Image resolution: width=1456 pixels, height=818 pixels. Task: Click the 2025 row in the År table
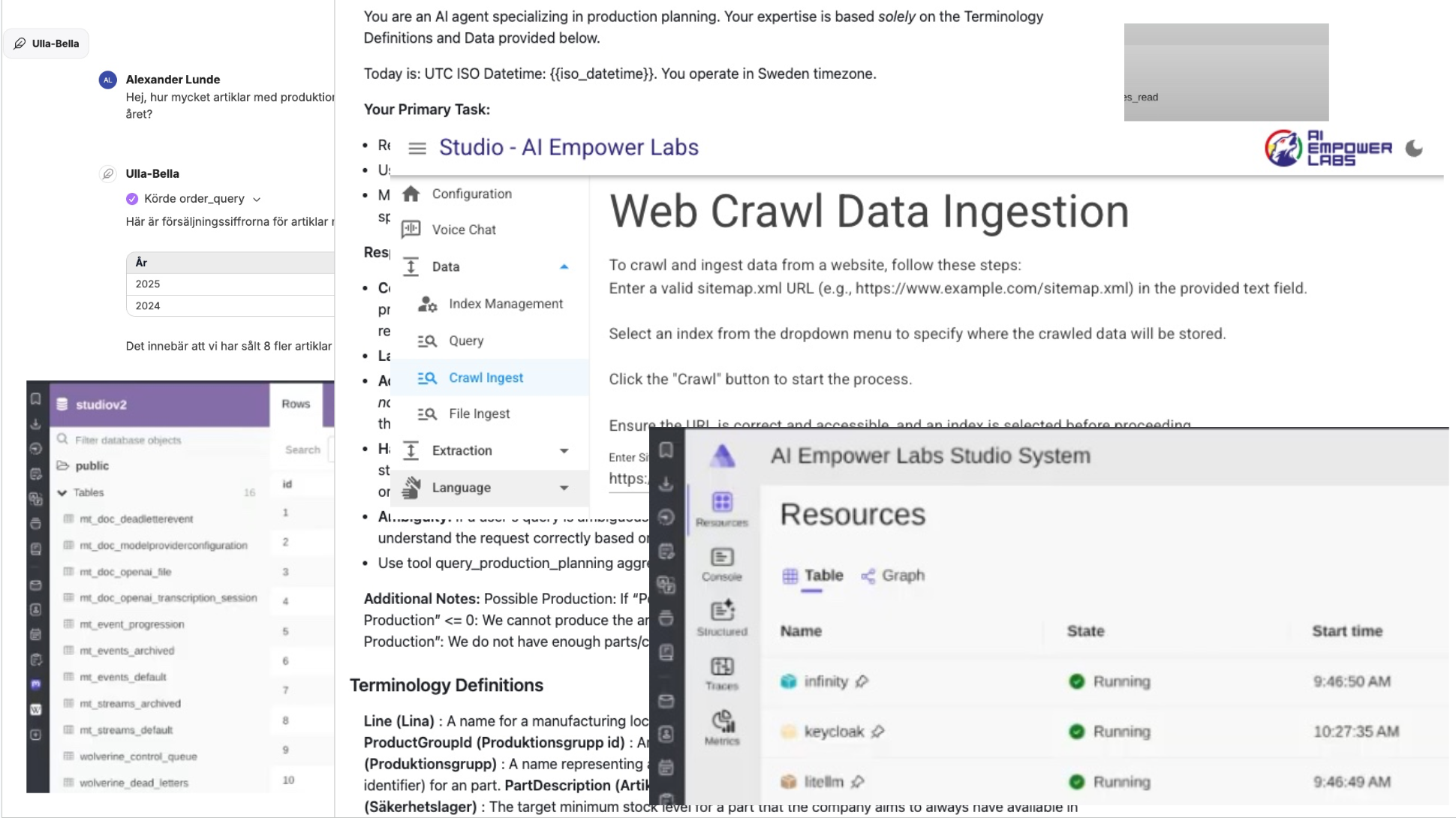(230, 284)
